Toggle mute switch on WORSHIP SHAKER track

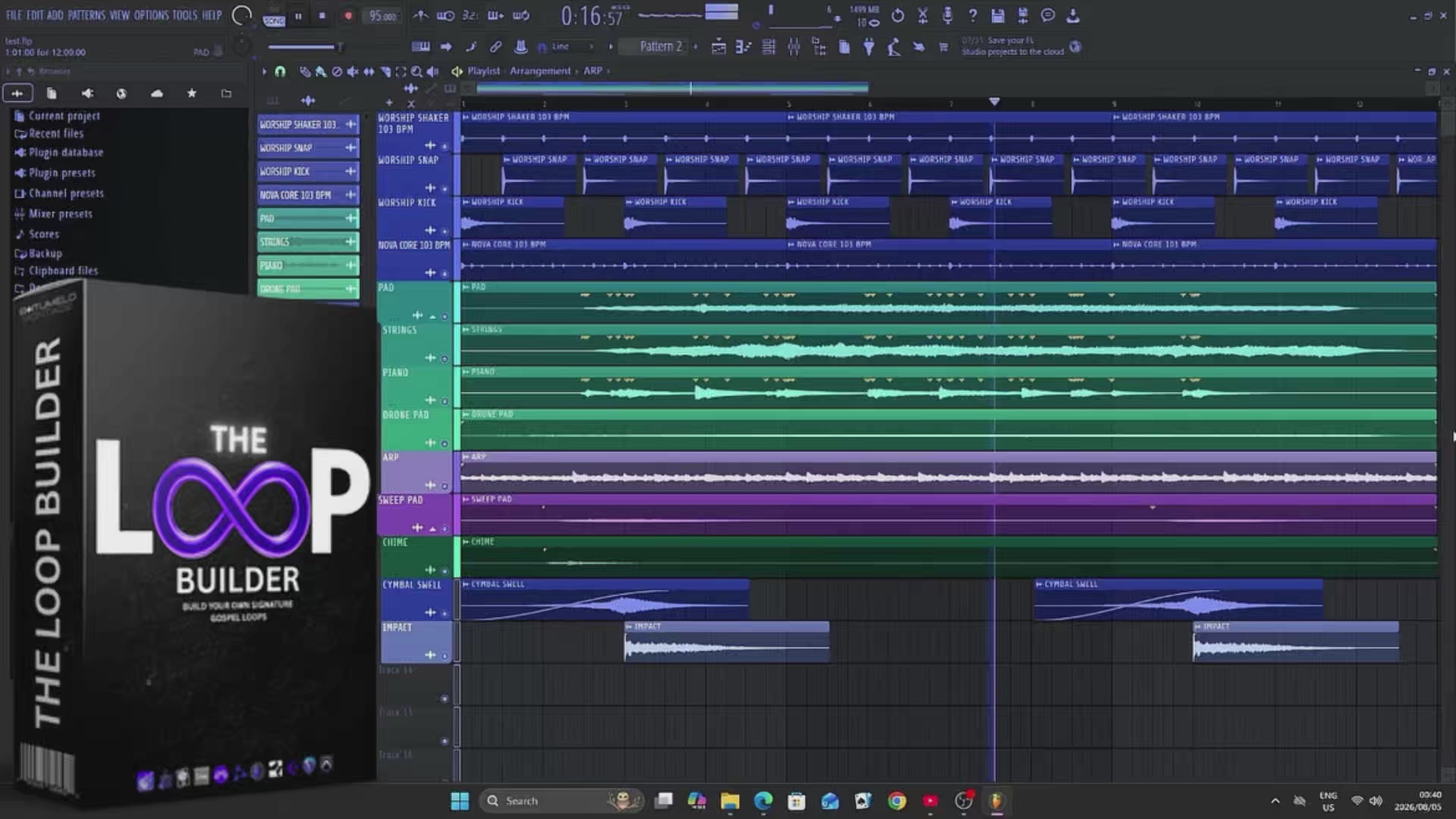tap(444, 147)
